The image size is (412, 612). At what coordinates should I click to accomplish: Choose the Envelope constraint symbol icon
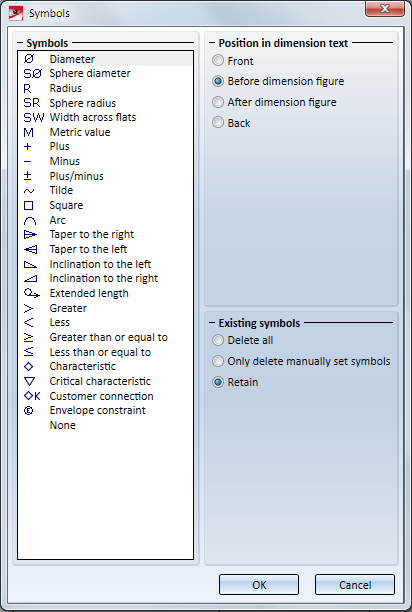28,411
